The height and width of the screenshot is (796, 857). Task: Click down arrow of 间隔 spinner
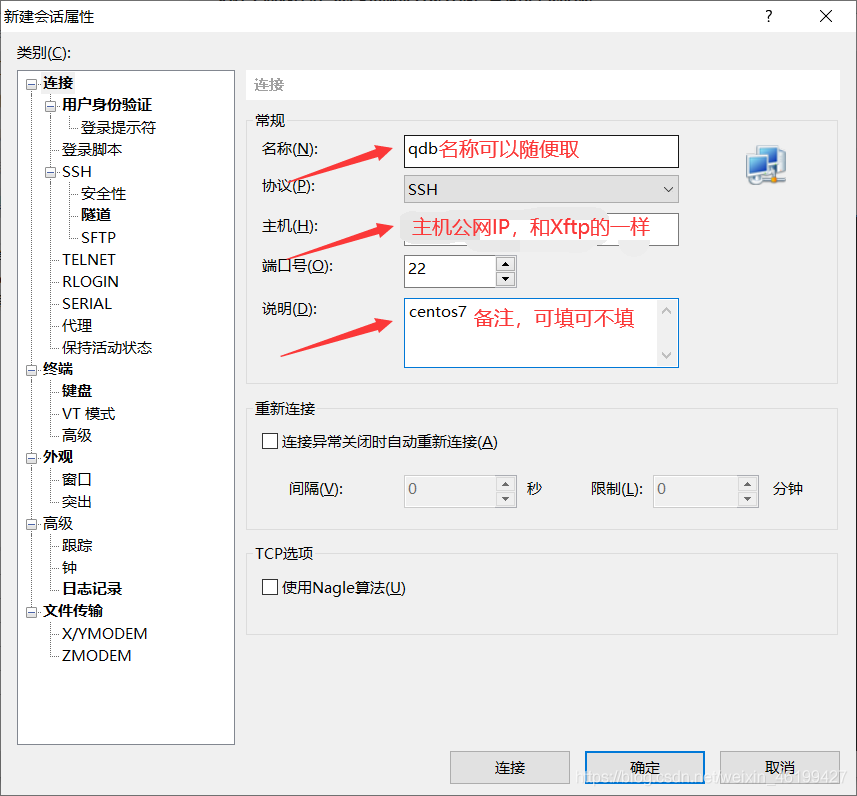pos(506,499)
